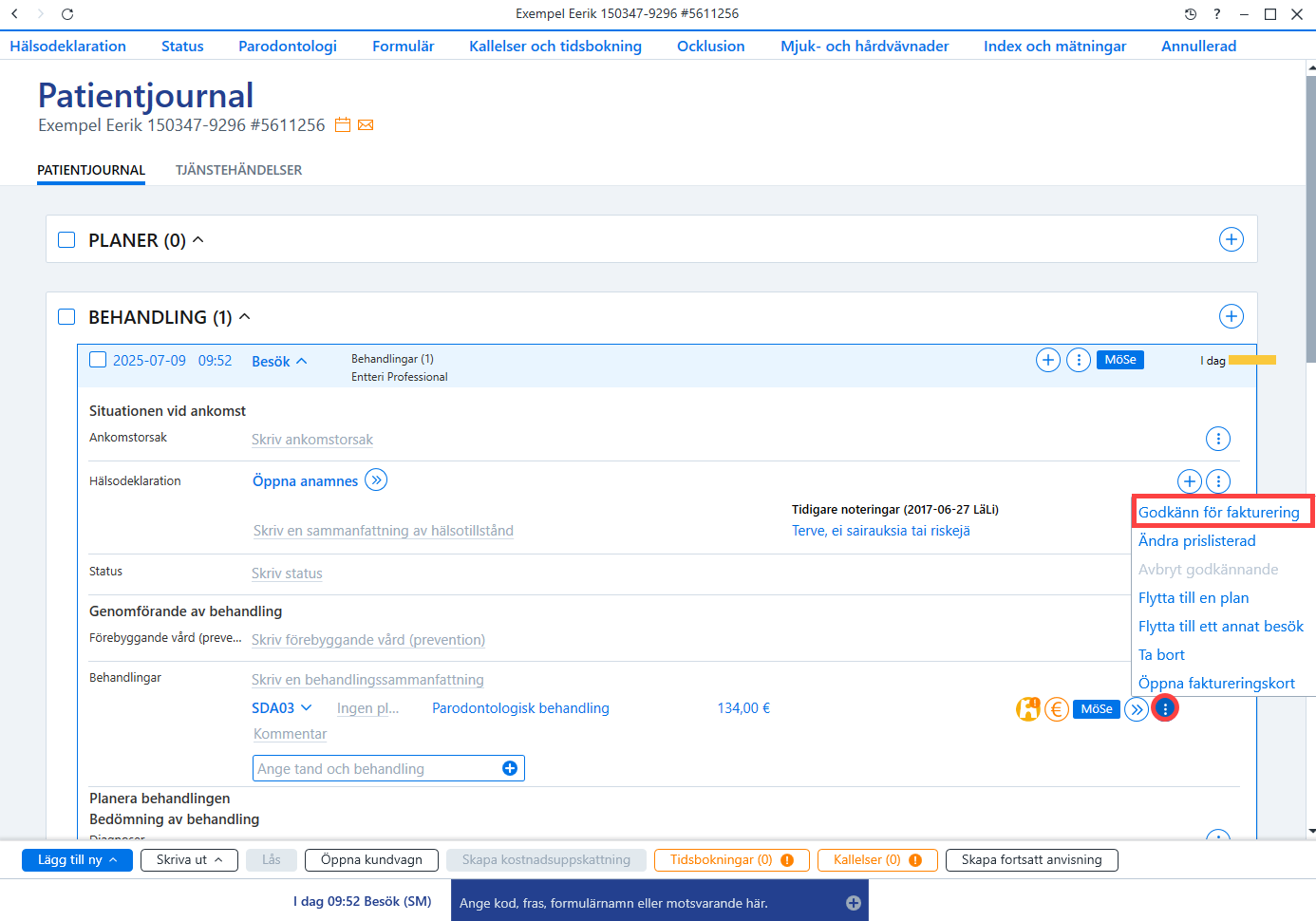Open the Parodontologi menu

[x=288, y=46]
